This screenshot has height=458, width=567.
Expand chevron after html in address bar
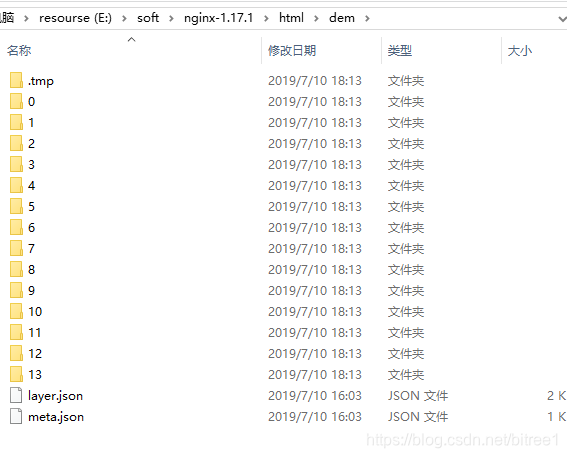316,18
